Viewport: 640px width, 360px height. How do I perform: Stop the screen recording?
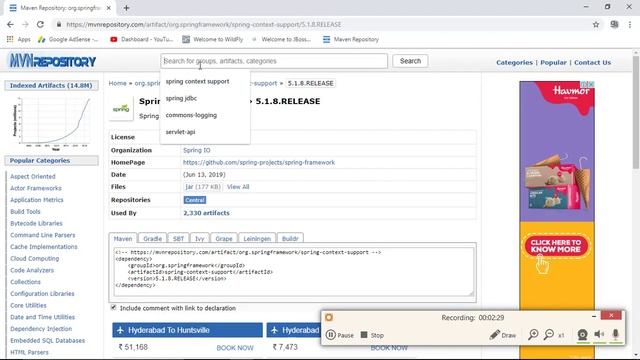point(372,335)
